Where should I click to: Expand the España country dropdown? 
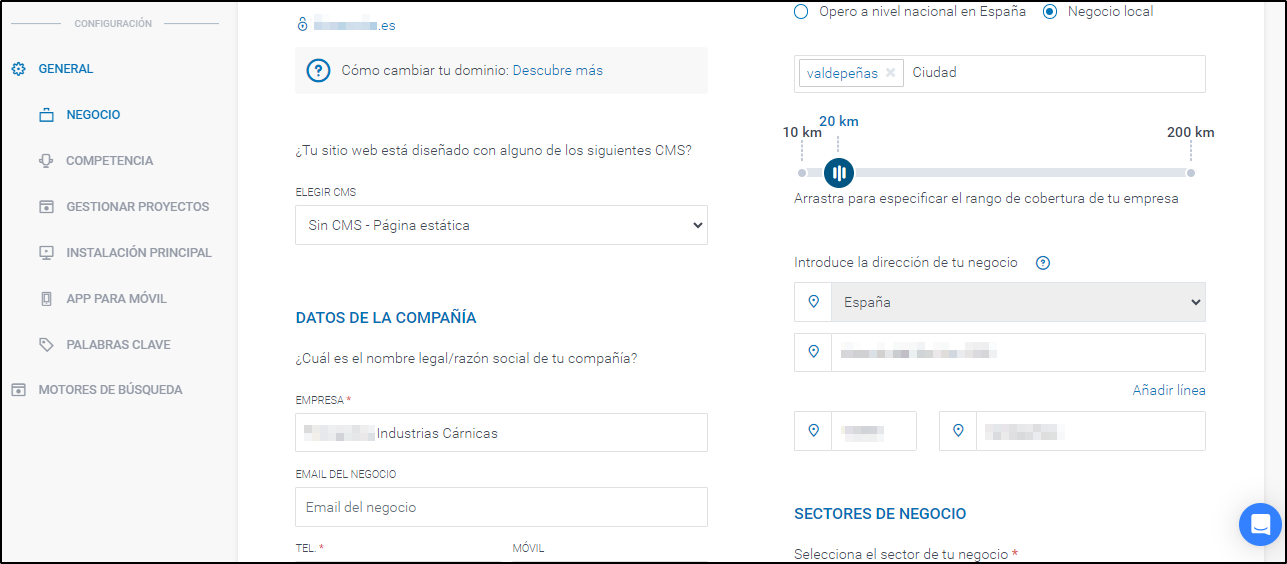point(1018,302)
